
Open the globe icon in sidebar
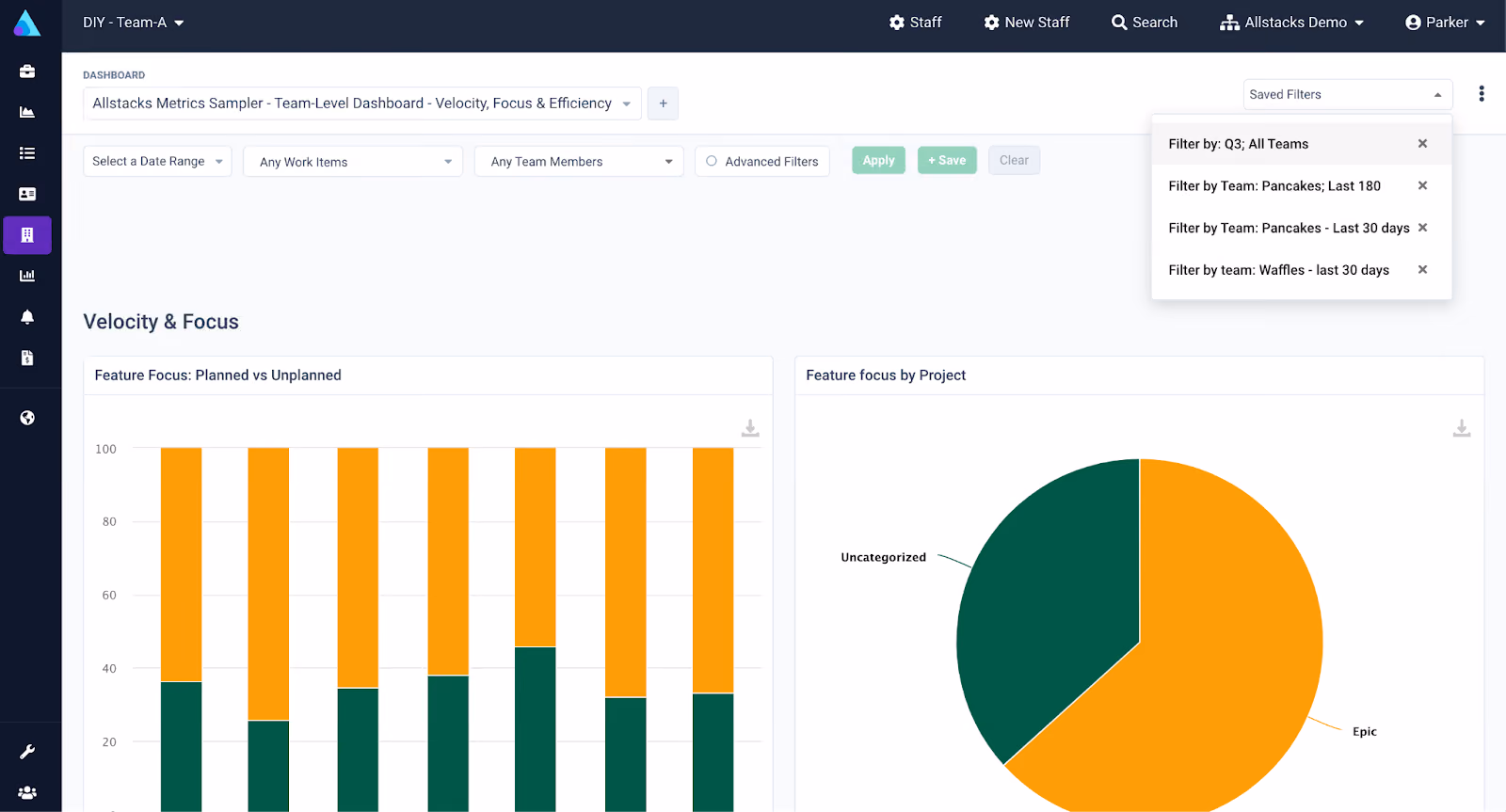[x=27, y=418]
